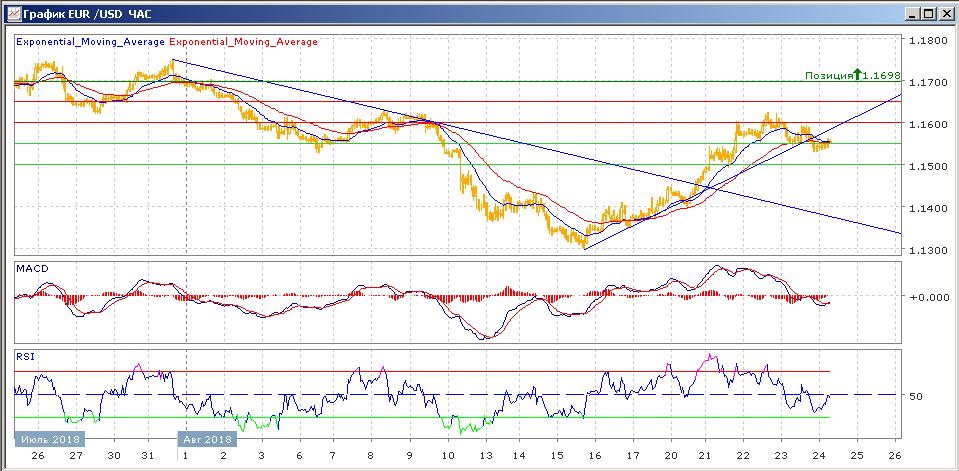Click the Авг 2018 month label

(x=206, y=439)
